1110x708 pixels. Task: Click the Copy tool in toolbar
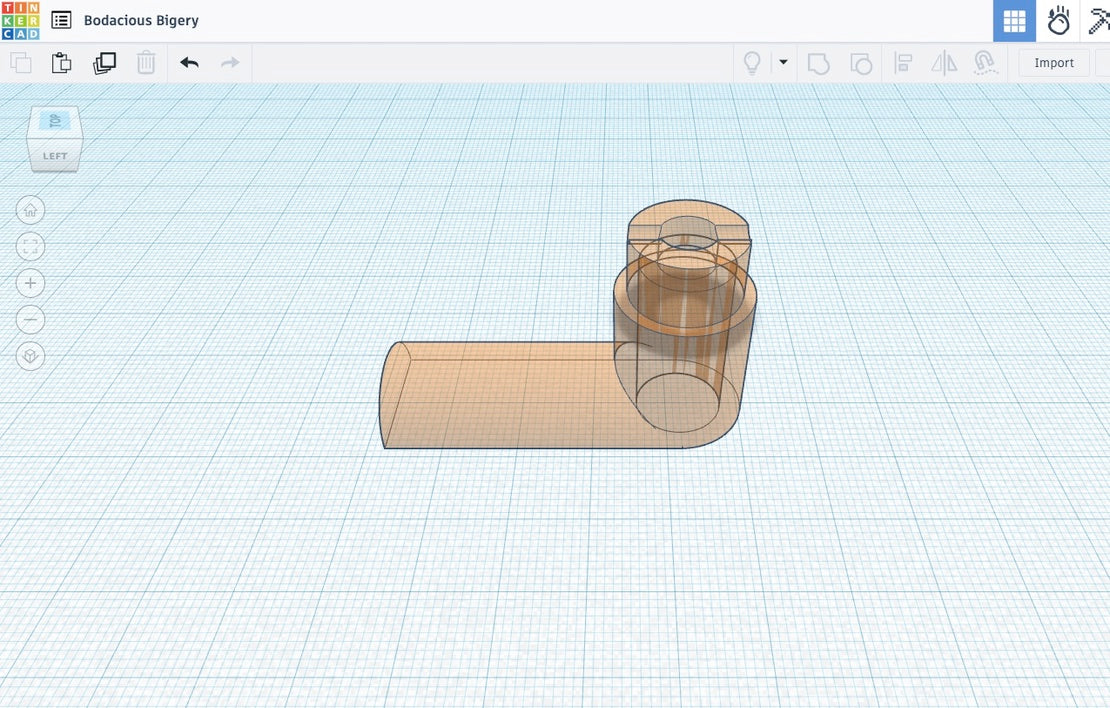[x=21, y=63]
